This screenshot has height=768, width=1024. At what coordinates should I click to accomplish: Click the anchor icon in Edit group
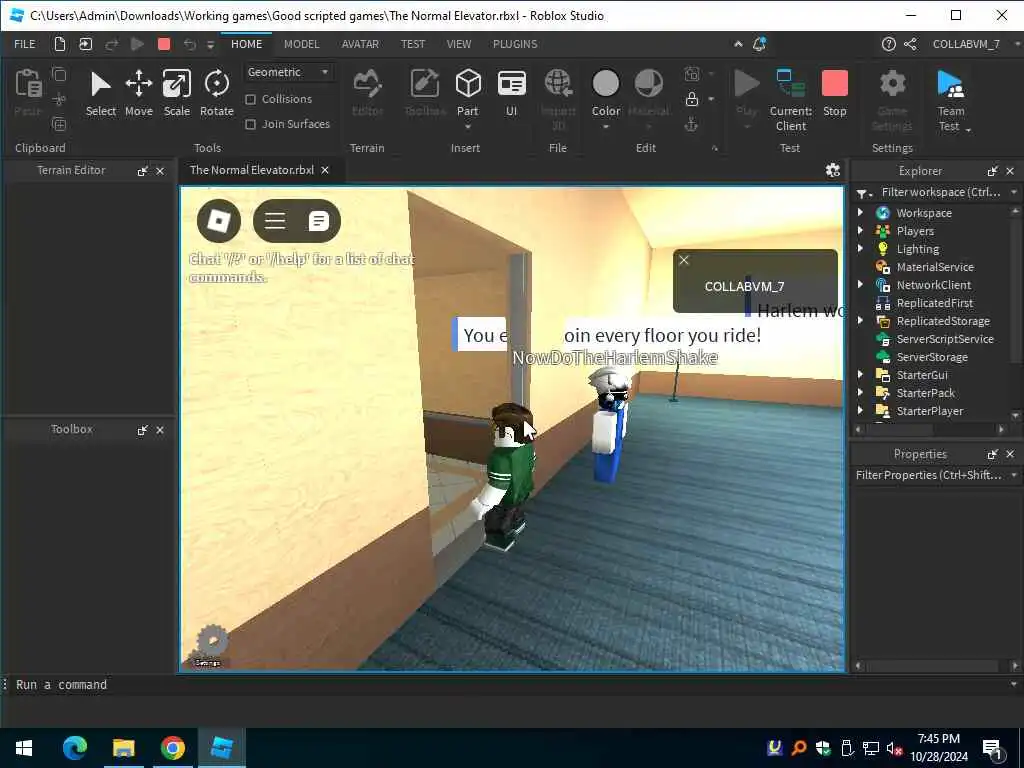pos(691,123)
